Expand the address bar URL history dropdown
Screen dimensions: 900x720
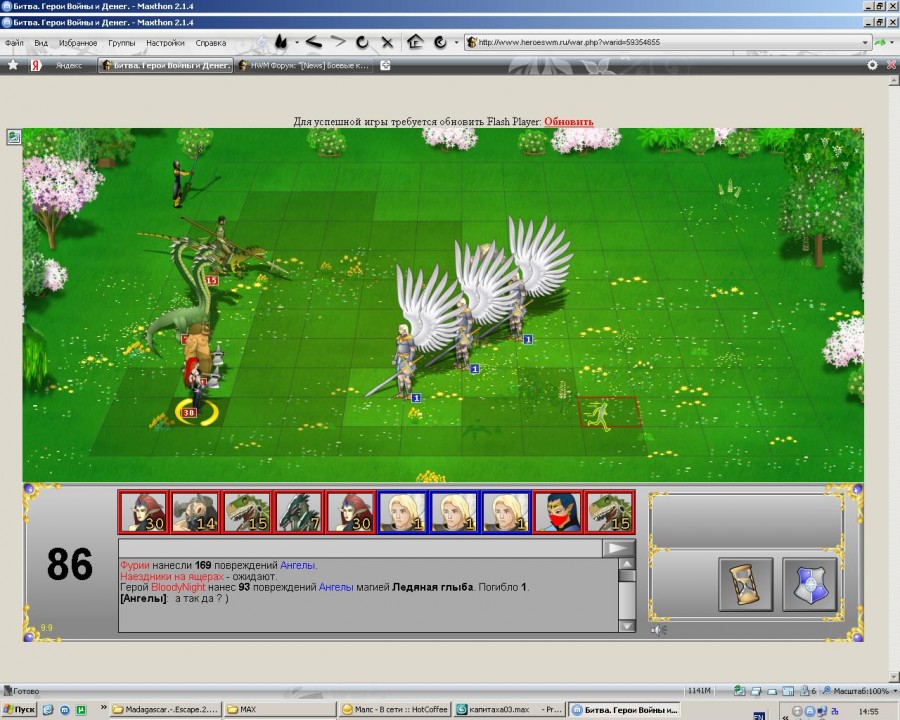click(x=865, y=42)
